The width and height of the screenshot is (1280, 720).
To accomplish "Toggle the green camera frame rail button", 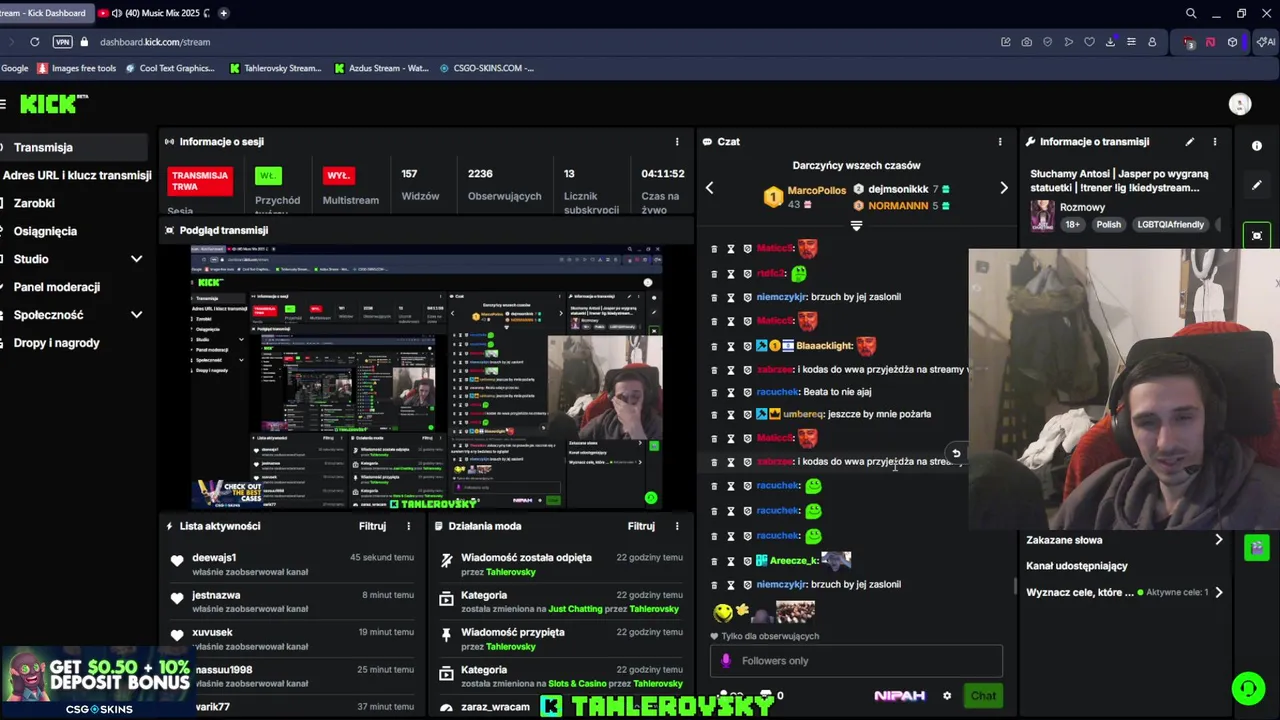I will [x=1257, y=235].
